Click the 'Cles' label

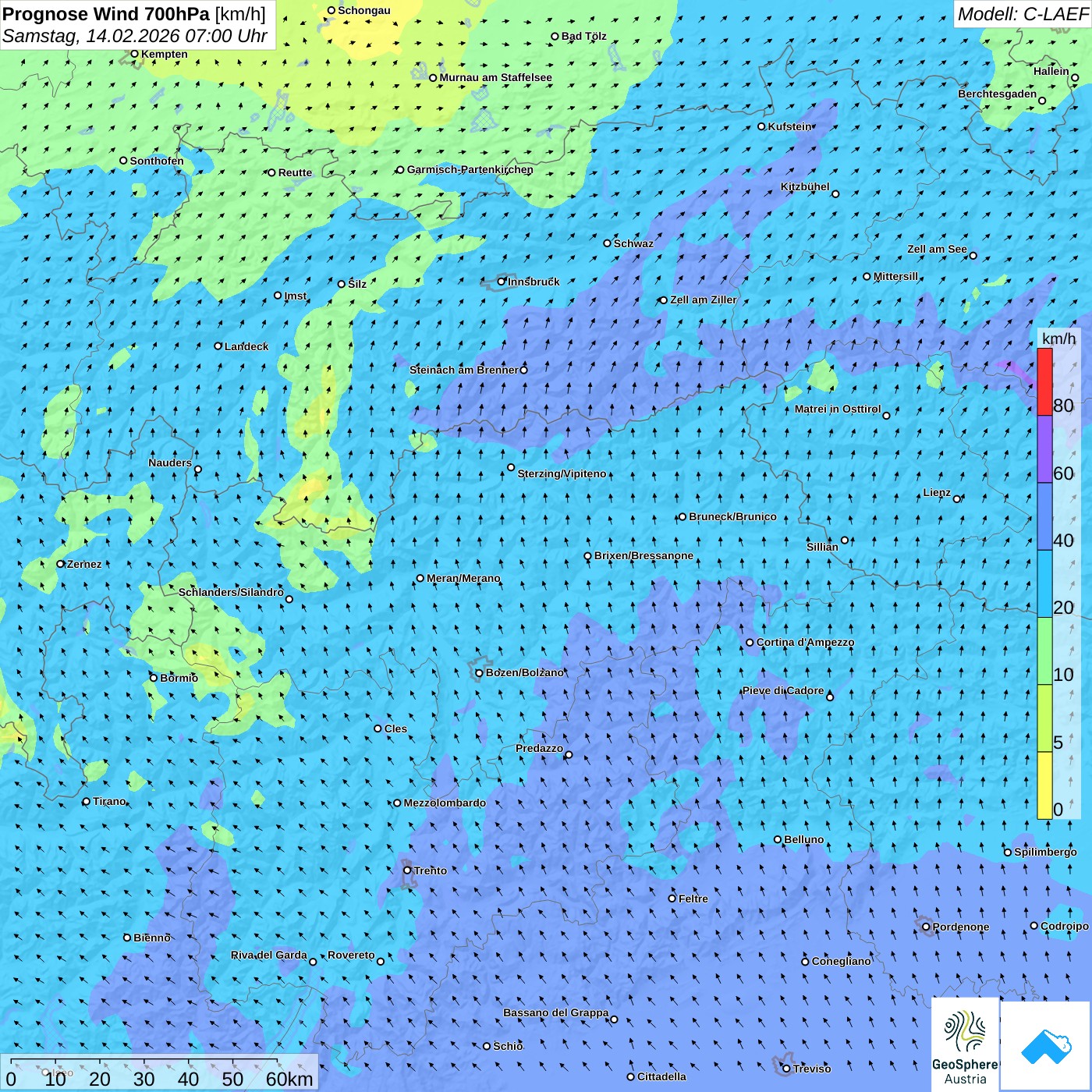(395, 729)
